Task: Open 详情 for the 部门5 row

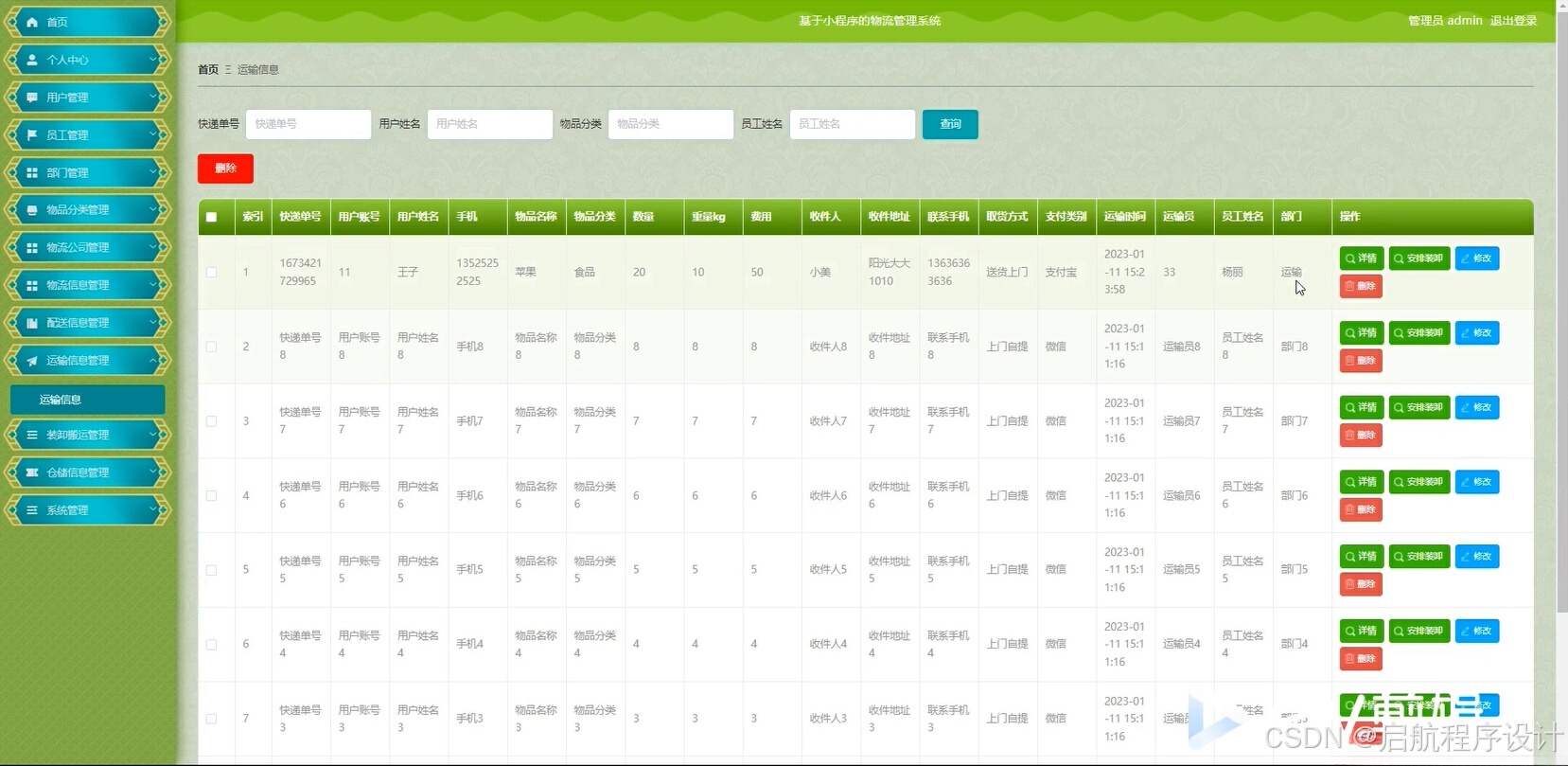Action: coord(1362,557)
